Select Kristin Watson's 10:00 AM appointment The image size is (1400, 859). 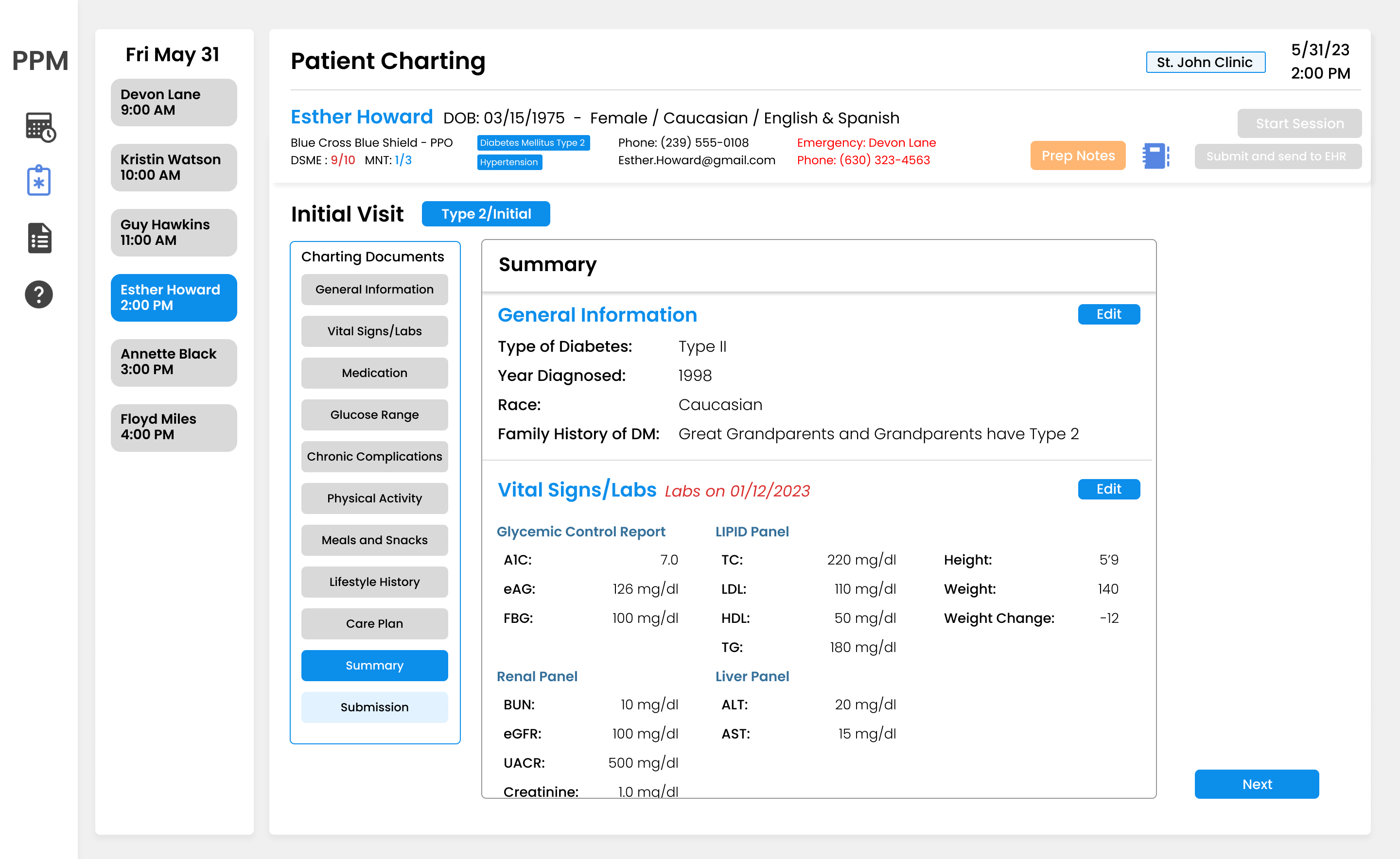pyautogui.click(x=174, y=168)
